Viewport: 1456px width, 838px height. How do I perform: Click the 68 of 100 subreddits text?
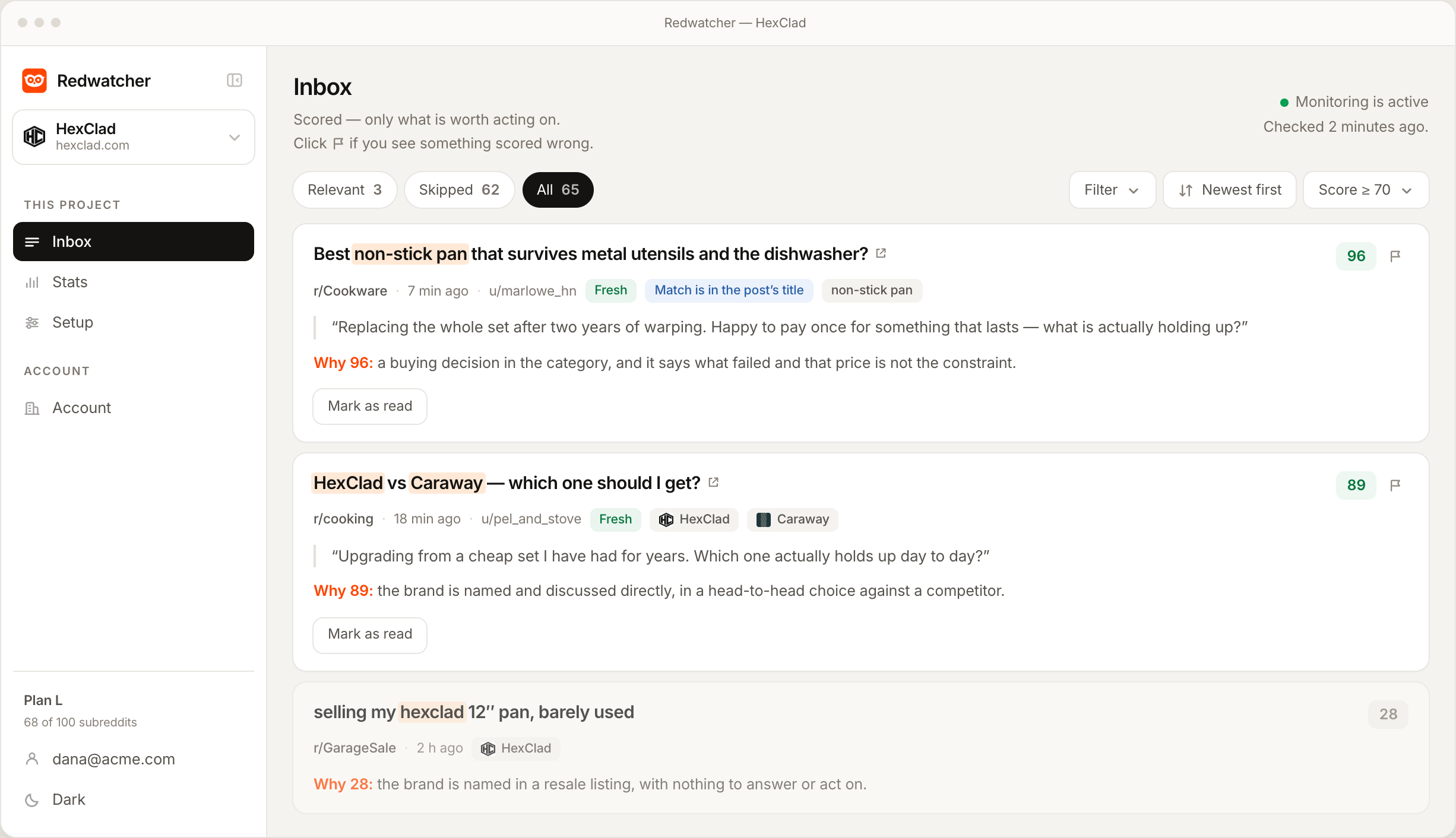click(80, 722)
